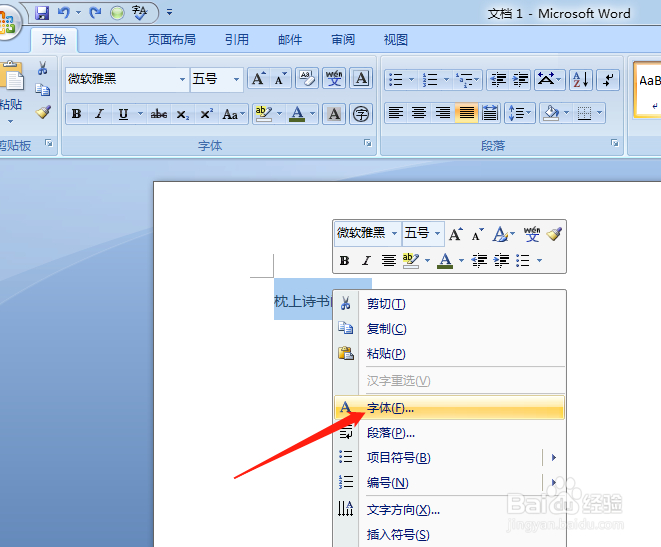Viewport: 661px width, 547px height.
Task: Click the Enclose Characters circled icon
Action: (x=361, y=114)
